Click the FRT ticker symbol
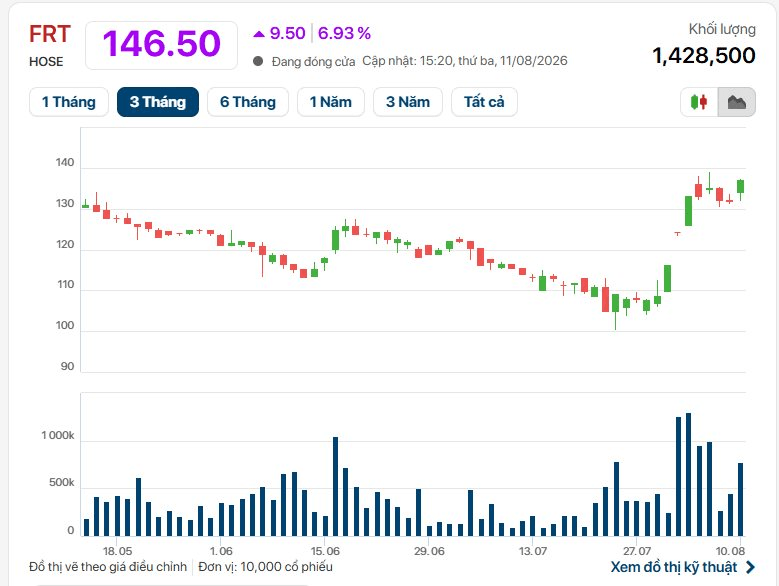 [50, 34]
